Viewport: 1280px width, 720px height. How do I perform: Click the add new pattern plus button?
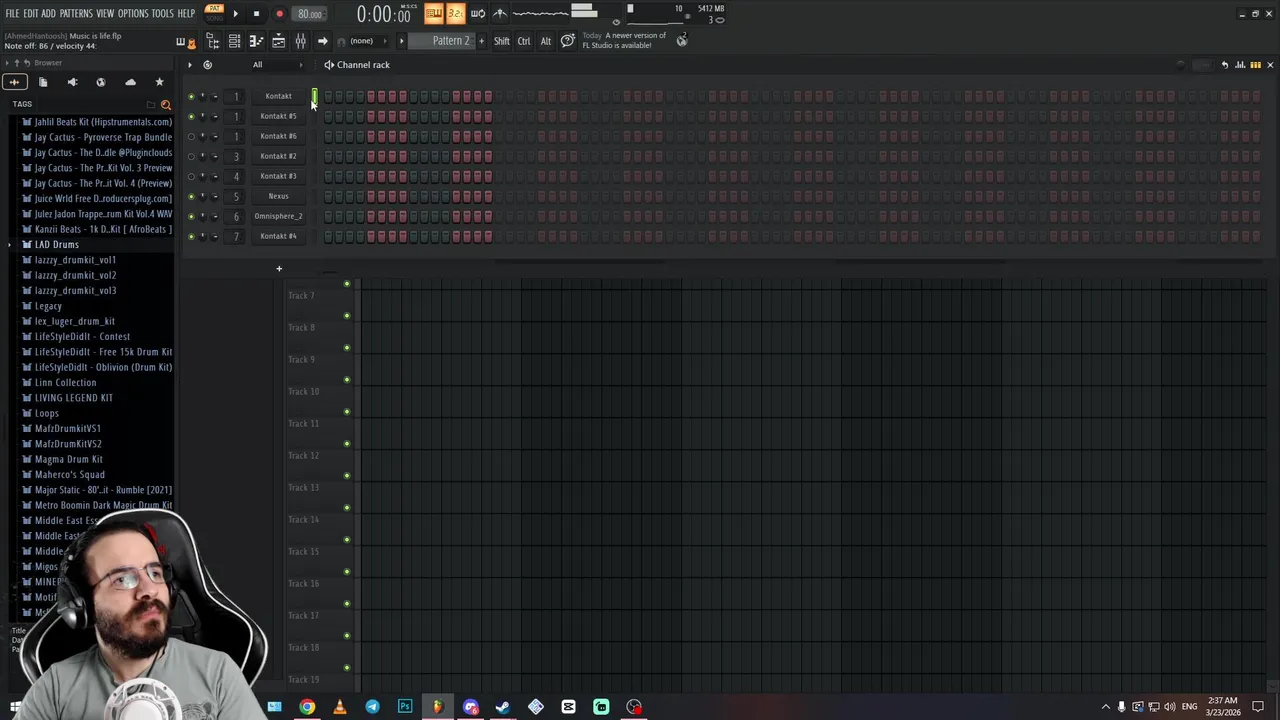[481, 41]
